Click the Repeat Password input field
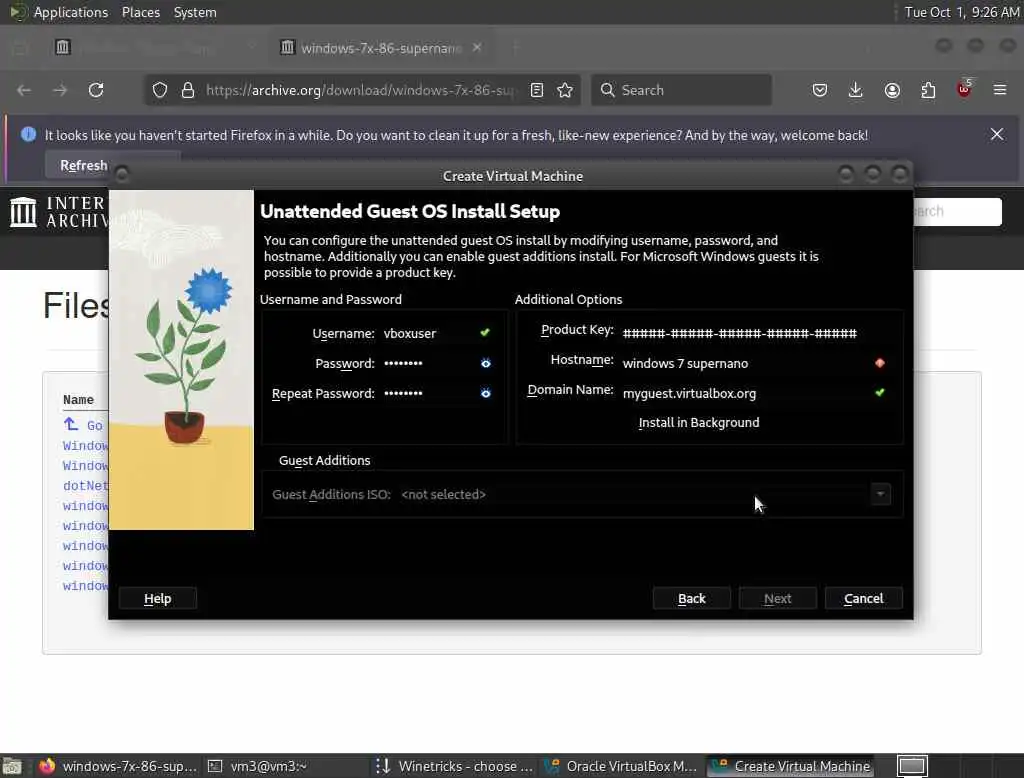 click(x=430, y=393)
